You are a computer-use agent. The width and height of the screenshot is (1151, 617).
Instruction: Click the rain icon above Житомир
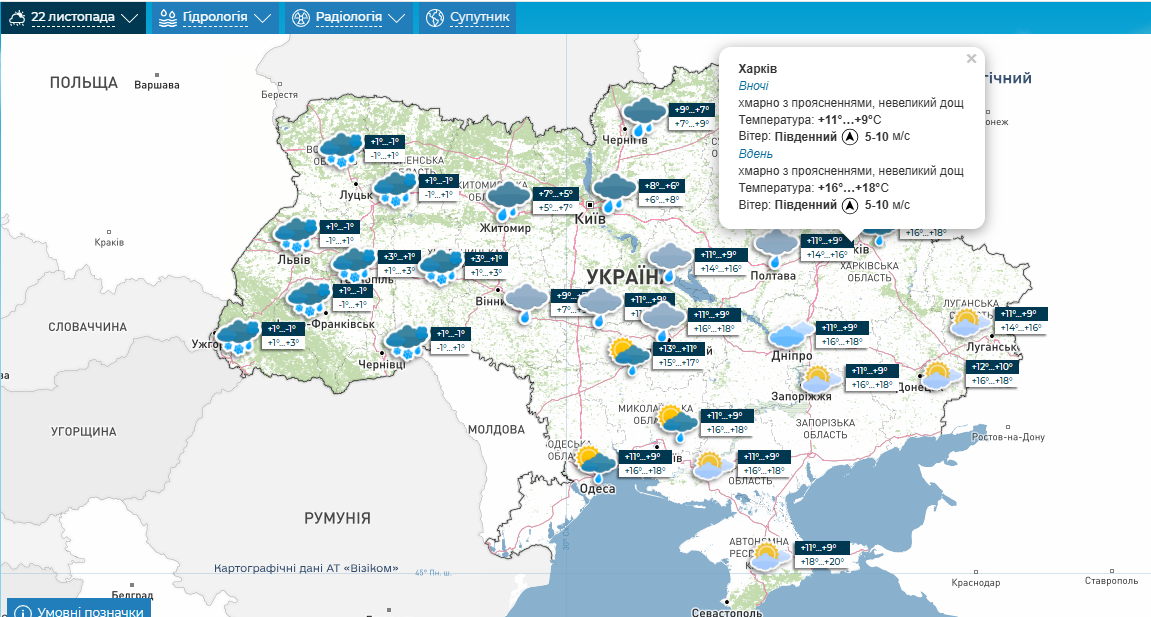pos(508,200)
